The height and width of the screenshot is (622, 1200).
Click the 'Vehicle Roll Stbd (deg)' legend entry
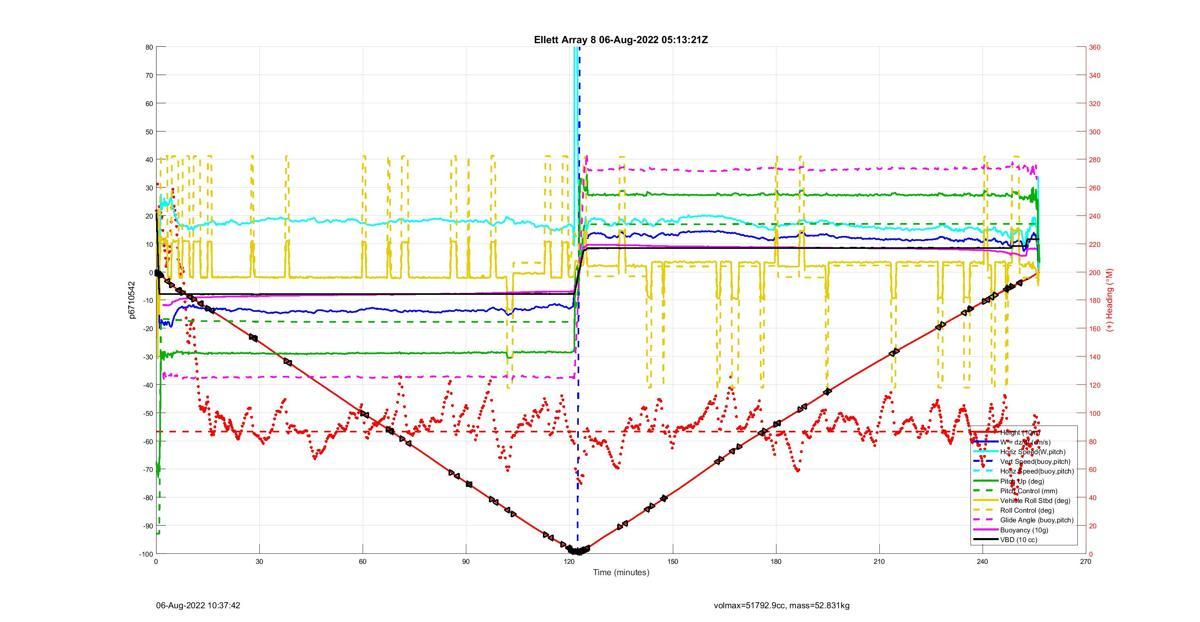[1035, 500]
